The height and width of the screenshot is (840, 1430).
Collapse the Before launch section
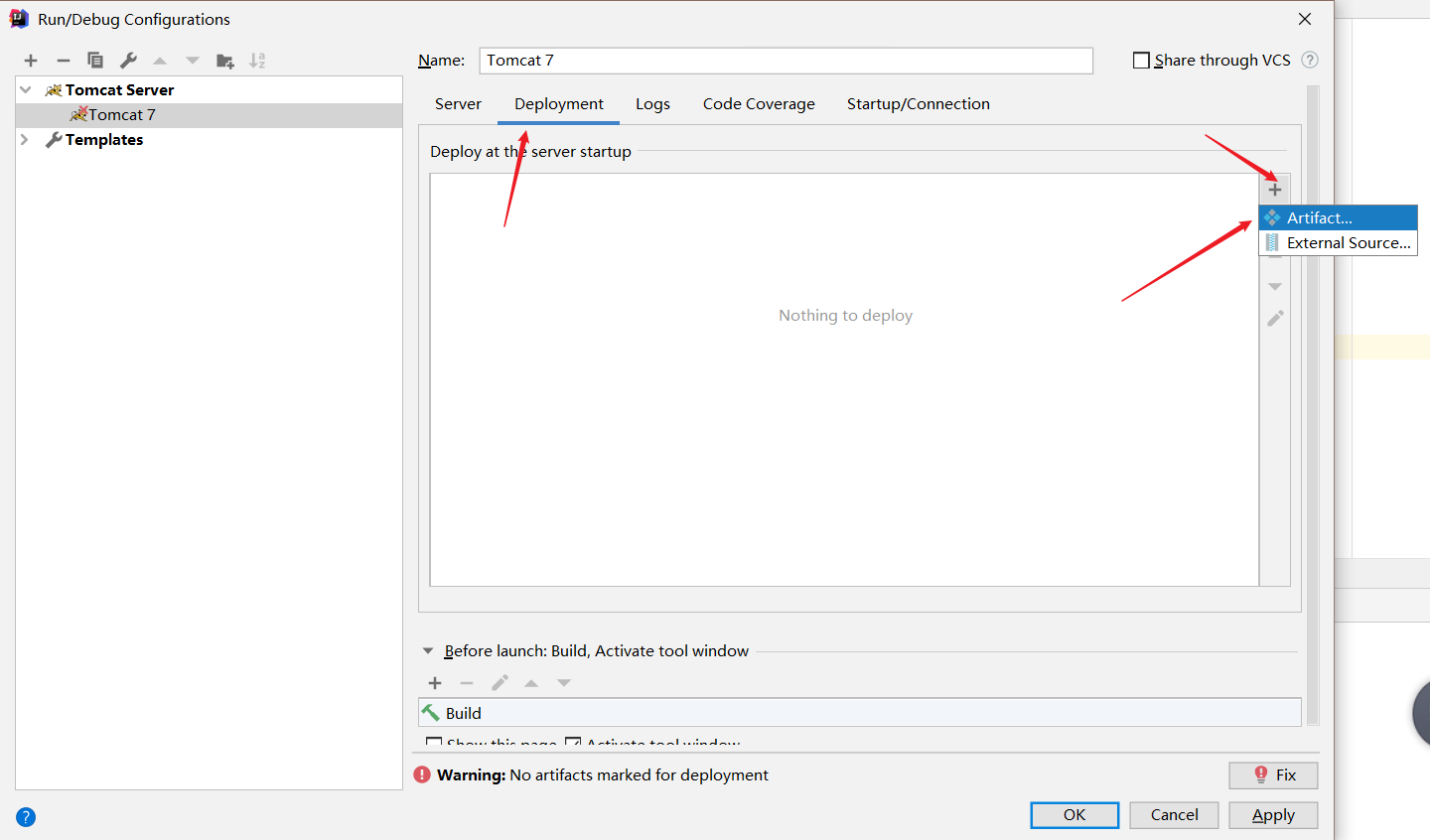[428, 651]
